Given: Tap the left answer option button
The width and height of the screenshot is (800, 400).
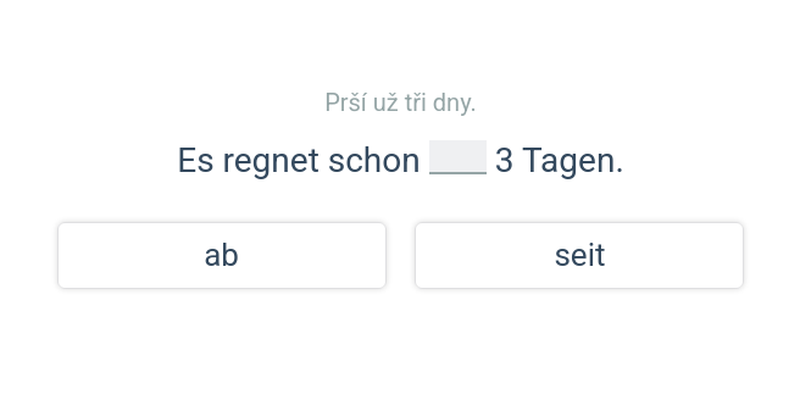Looking at the screenshot, I should click(221, 256).
